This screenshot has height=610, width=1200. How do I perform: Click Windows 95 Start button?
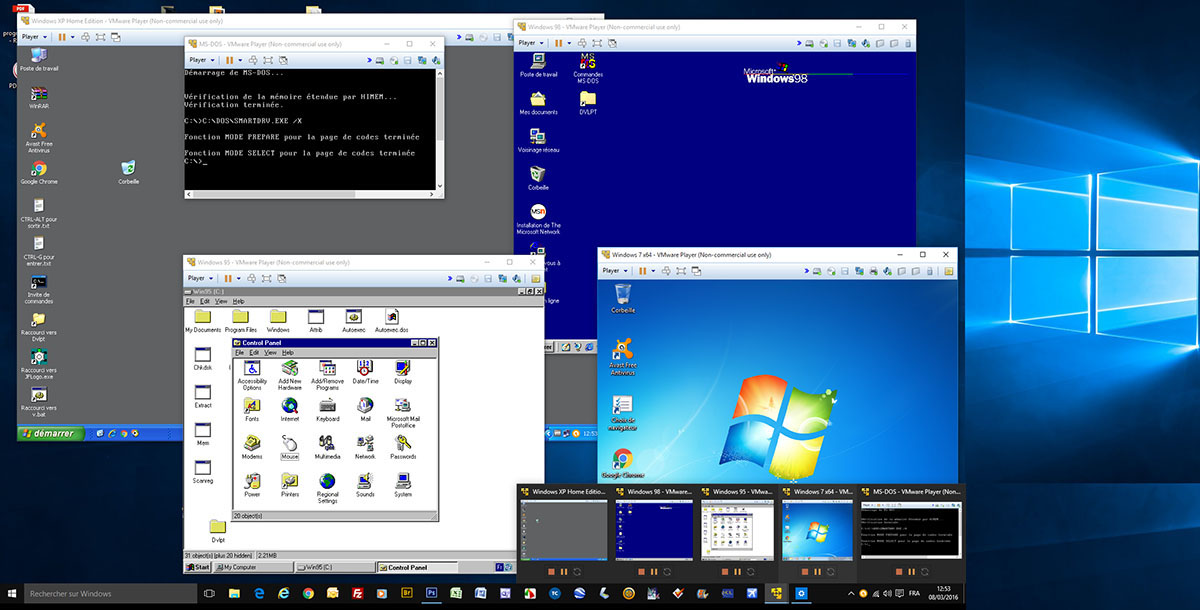coord(197,567)
